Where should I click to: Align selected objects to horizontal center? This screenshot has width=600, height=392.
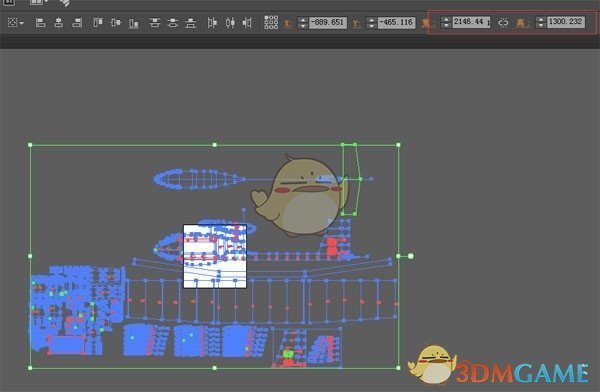click(x=59, y=23)
